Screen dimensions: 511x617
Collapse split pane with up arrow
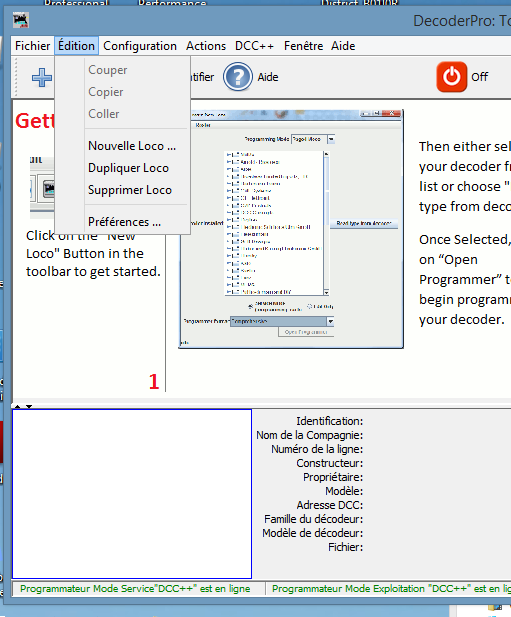(x=18, y=406)
